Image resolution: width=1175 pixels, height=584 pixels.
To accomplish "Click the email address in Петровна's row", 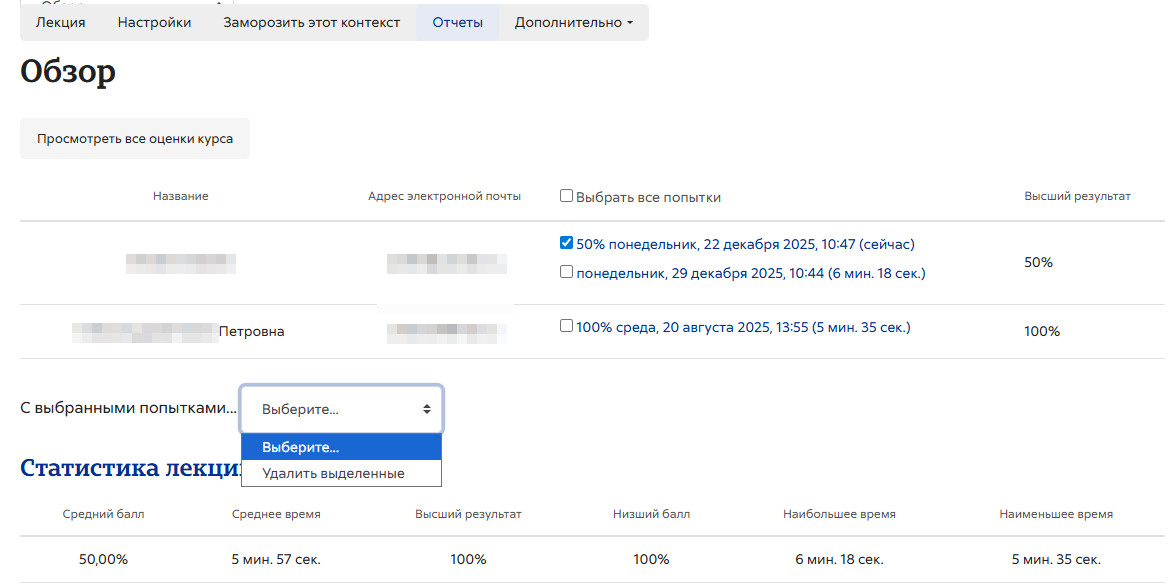I will [446, 331].
